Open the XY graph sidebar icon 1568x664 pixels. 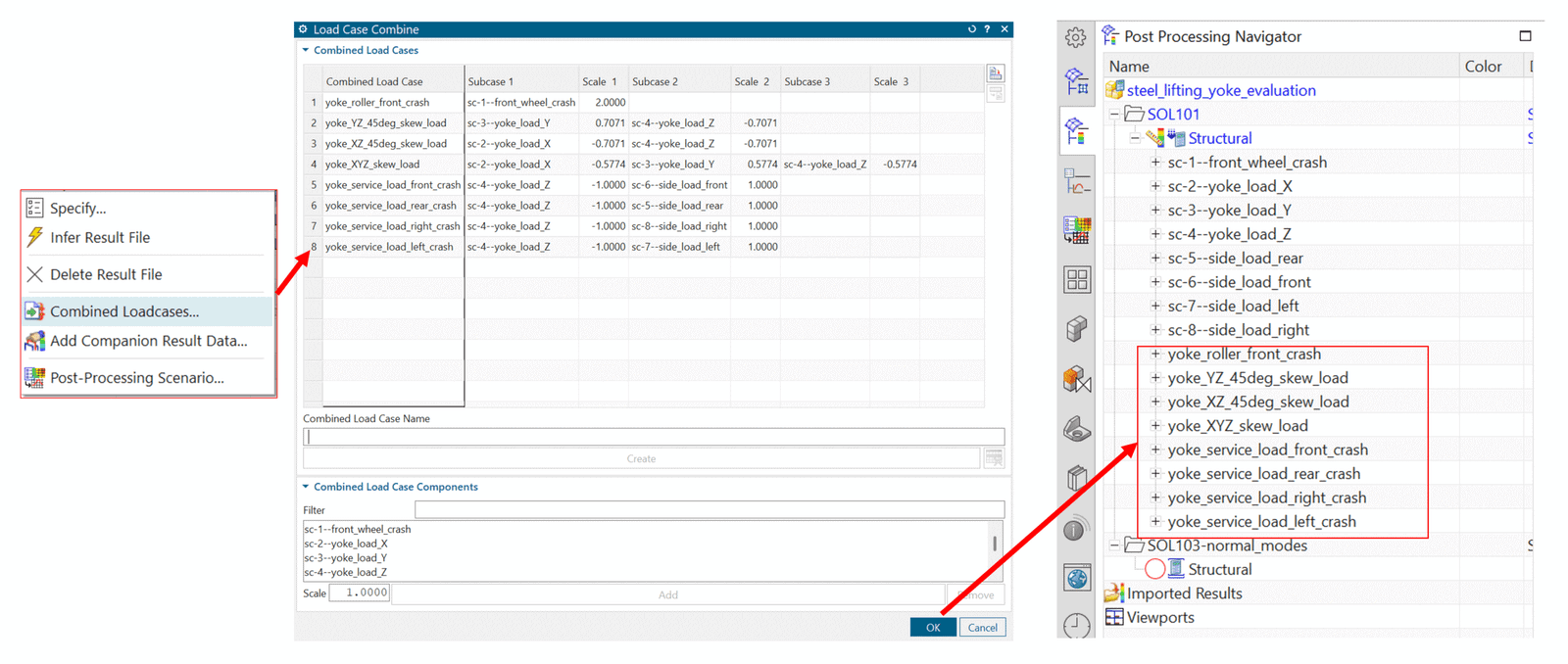point(1076,181)
